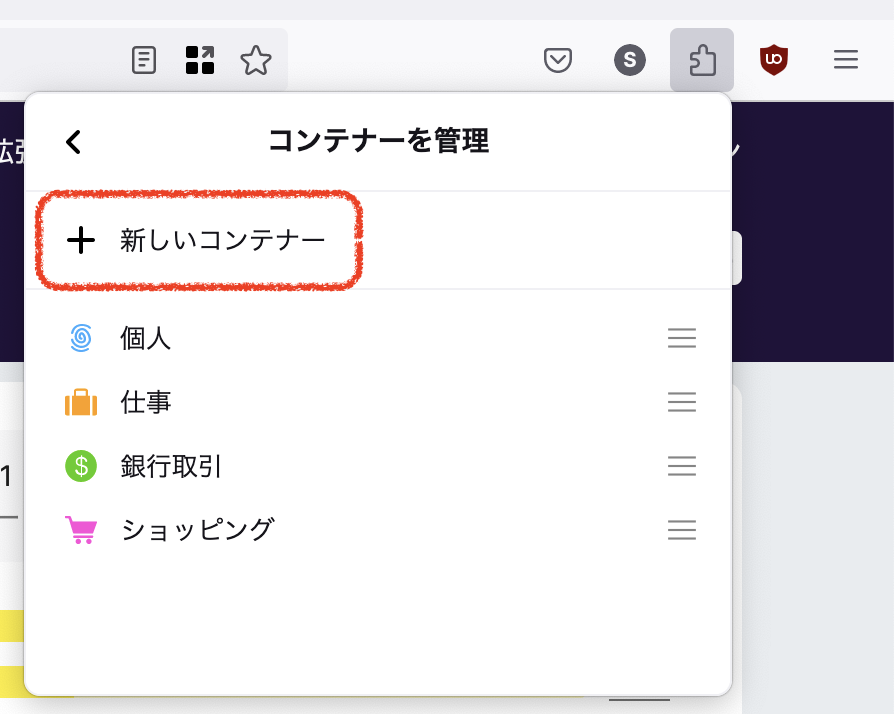Select the 個人 container

pyautogui.click(x=146, y=338)
